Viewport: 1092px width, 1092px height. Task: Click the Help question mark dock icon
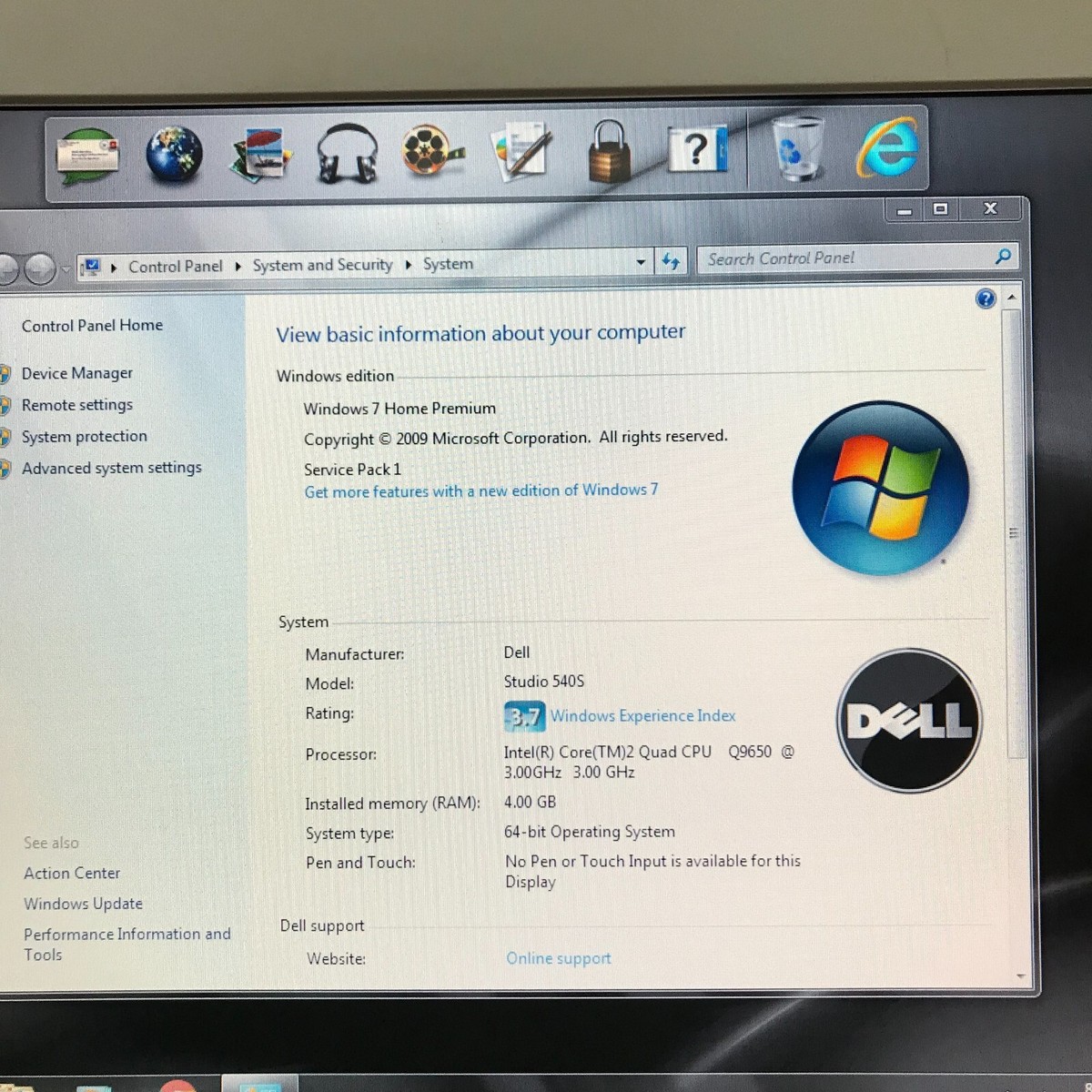[696, 151]
